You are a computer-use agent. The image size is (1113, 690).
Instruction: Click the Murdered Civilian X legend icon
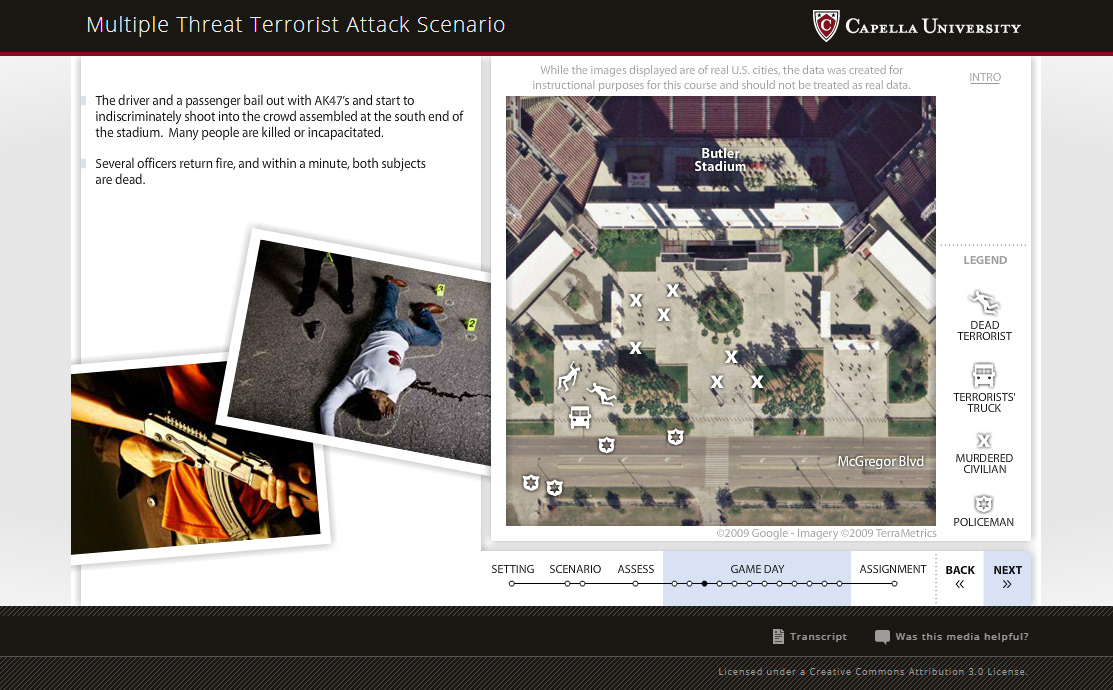pyautogui.click(x=984, y=441)
